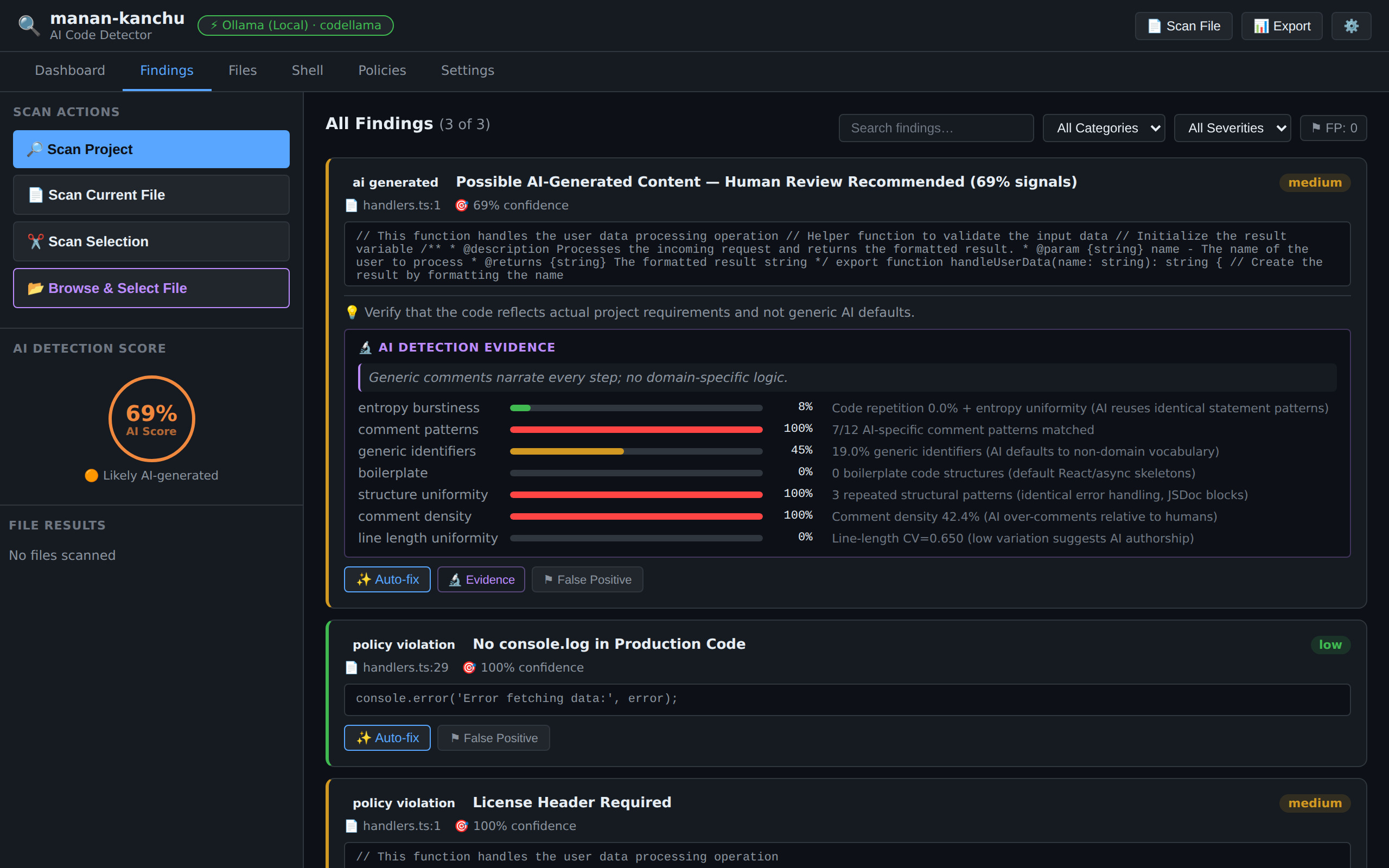The width and height of the screenshot is (1389, 868).
Task: Click the file icon beside License Header handlers.ts:1
Action: (x=351, y=826)
